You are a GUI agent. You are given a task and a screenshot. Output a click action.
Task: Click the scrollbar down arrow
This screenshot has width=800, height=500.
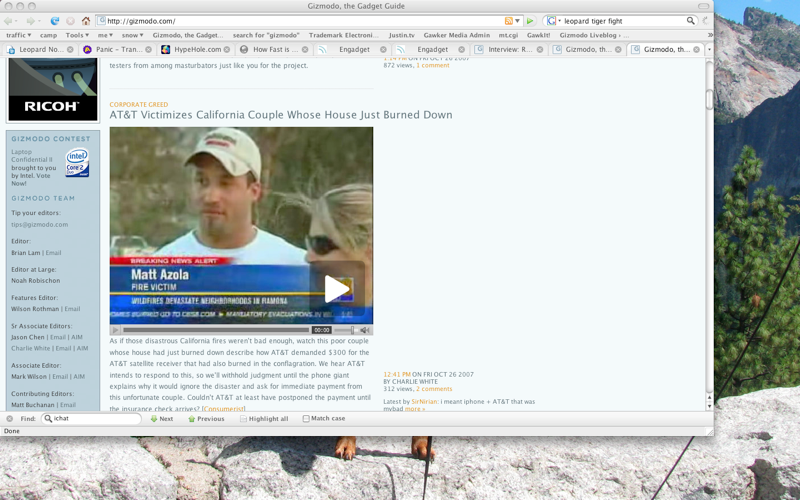tap(709, 406)
